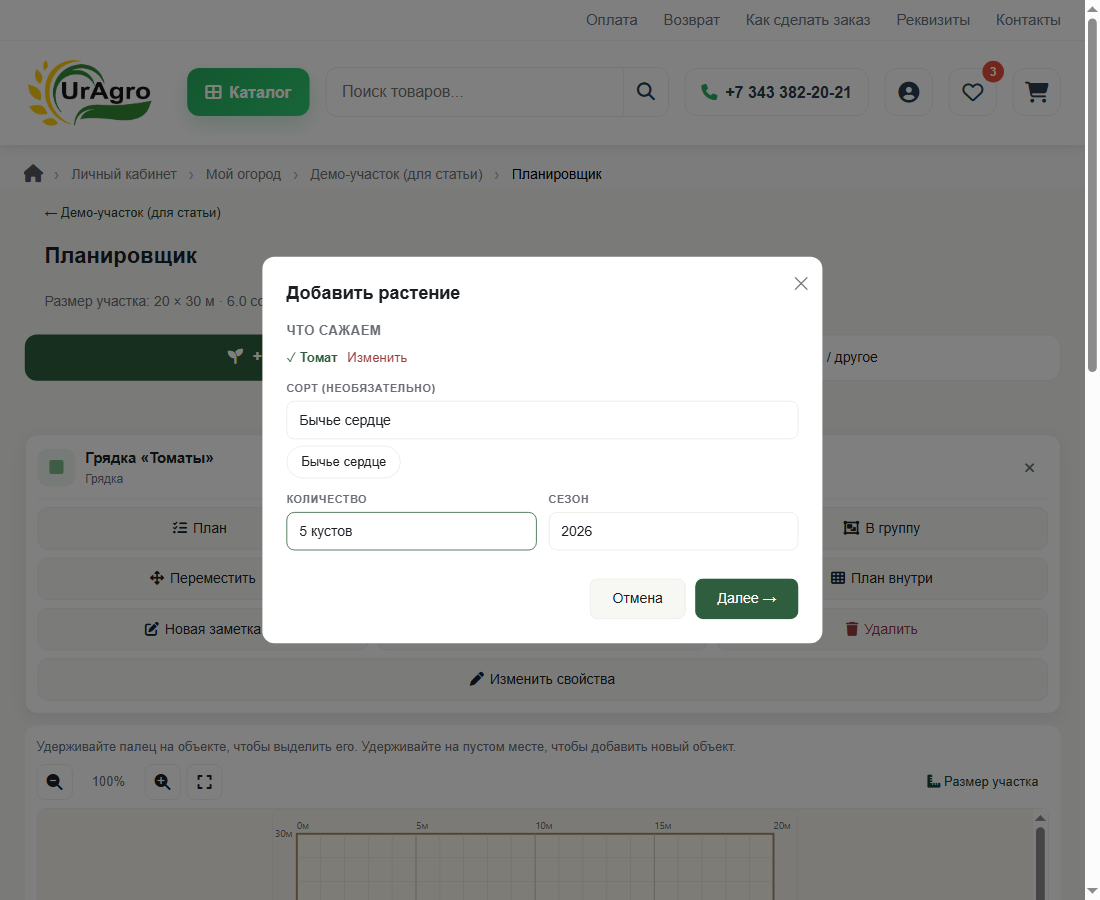Click the green plant add button
The image size is (1100, 900).
click(x=144, y=357)
